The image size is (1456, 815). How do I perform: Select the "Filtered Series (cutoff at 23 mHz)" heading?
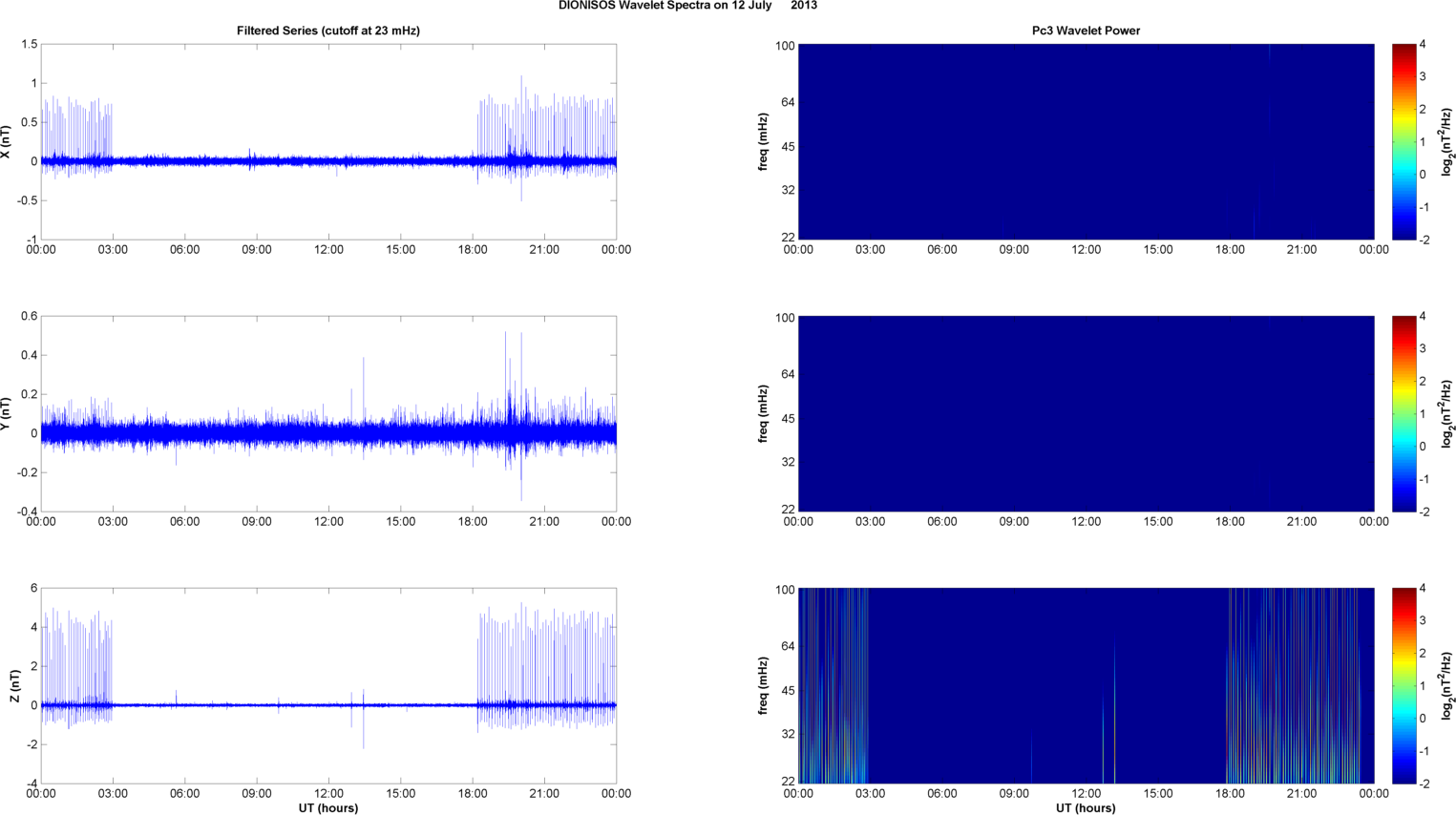click(328, 31)
